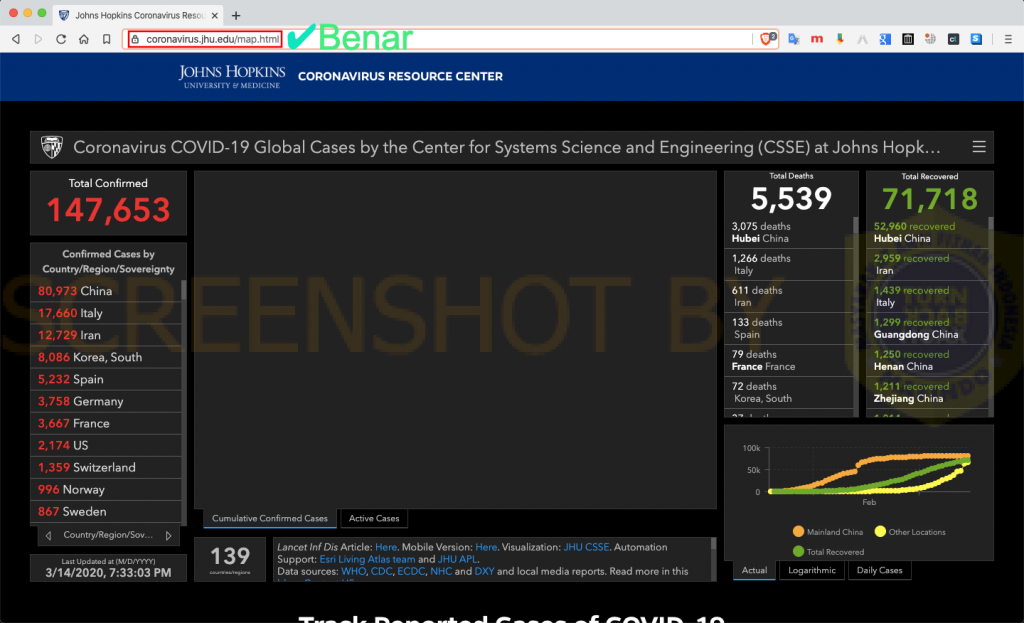Screen dimensions: 1024x623
Task: Select the '3,758 Germany' row
Action: pyautogui.click(x=106, y=402)
